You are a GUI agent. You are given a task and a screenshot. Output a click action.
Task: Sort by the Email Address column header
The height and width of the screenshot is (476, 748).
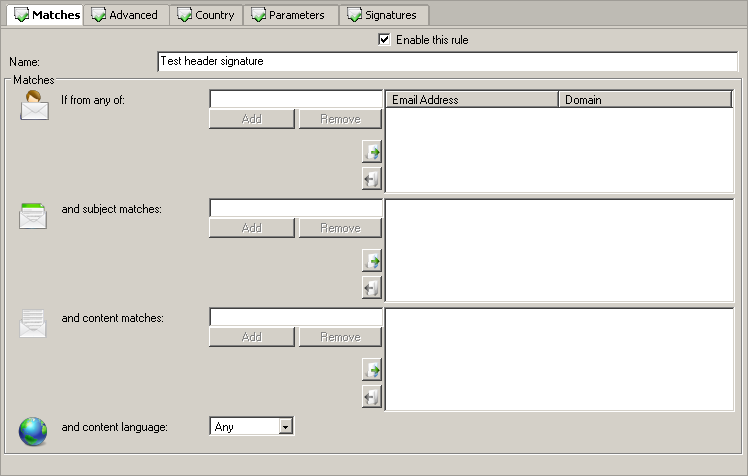[x=471, y=100]
